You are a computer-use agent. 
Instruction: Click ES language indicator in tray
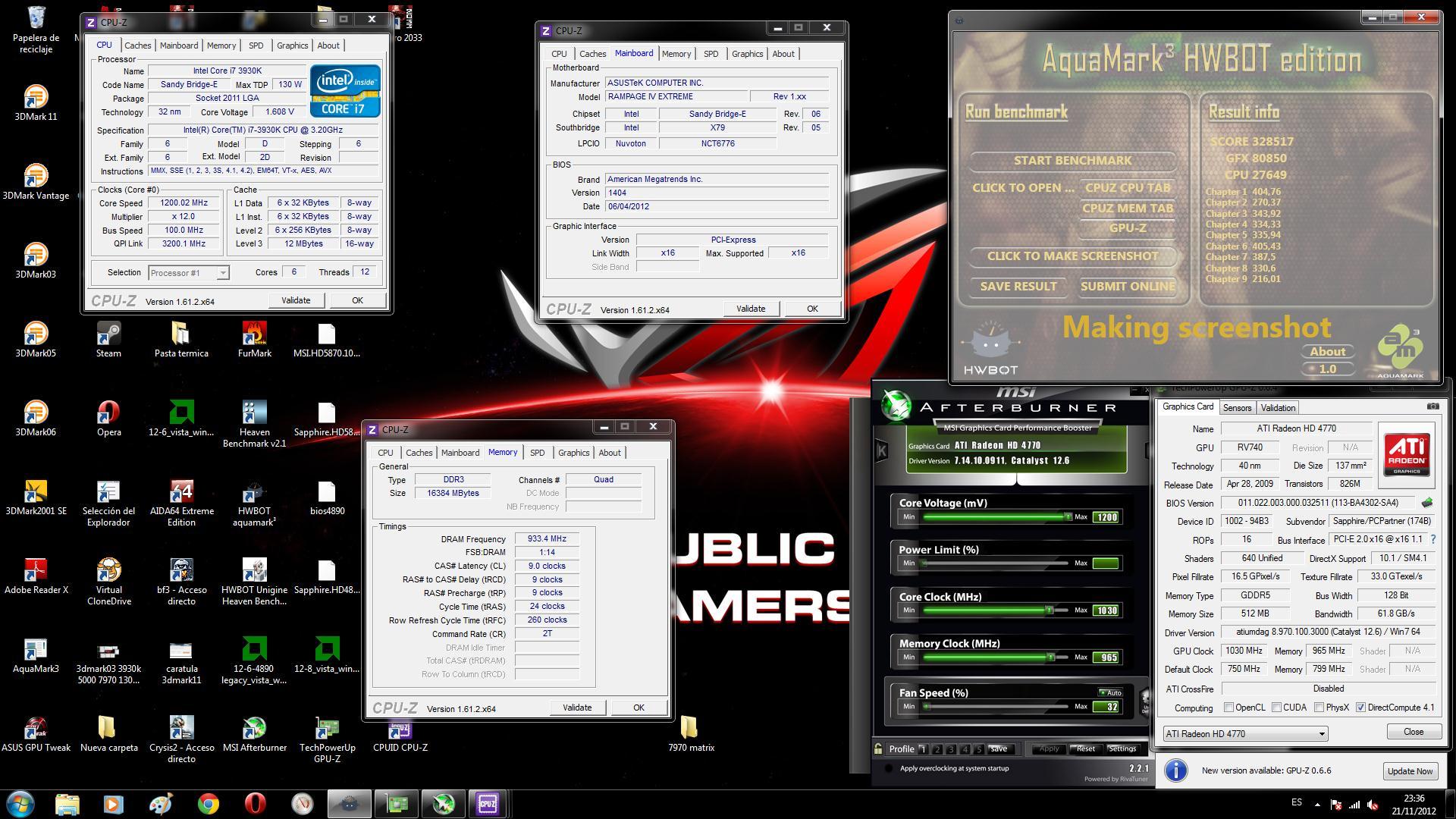[1297, 802]
